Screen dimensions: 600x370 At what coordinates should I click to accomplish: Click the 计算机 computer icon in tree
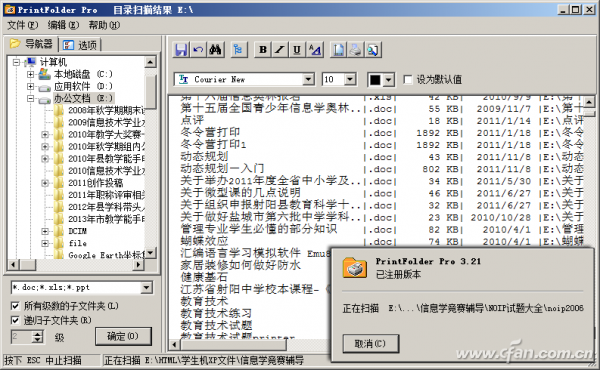(x=31, y=62)
